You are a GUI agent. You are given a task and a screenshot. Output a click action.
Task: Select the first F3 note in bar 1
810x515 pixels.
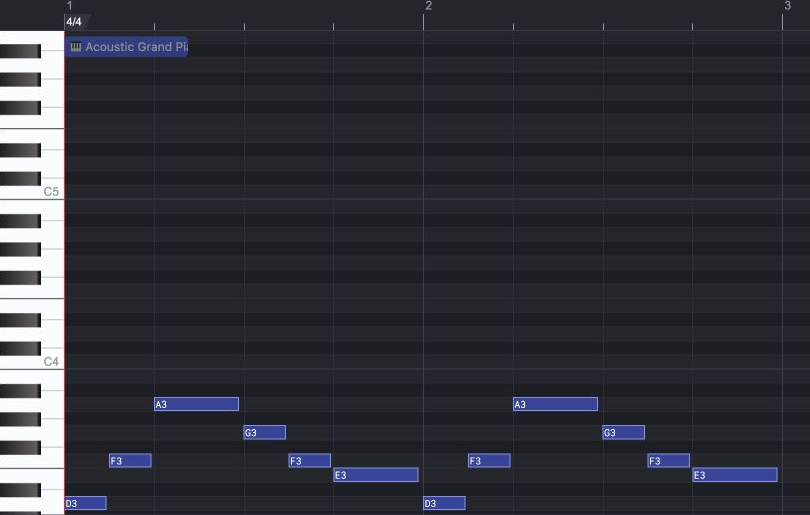130,461
